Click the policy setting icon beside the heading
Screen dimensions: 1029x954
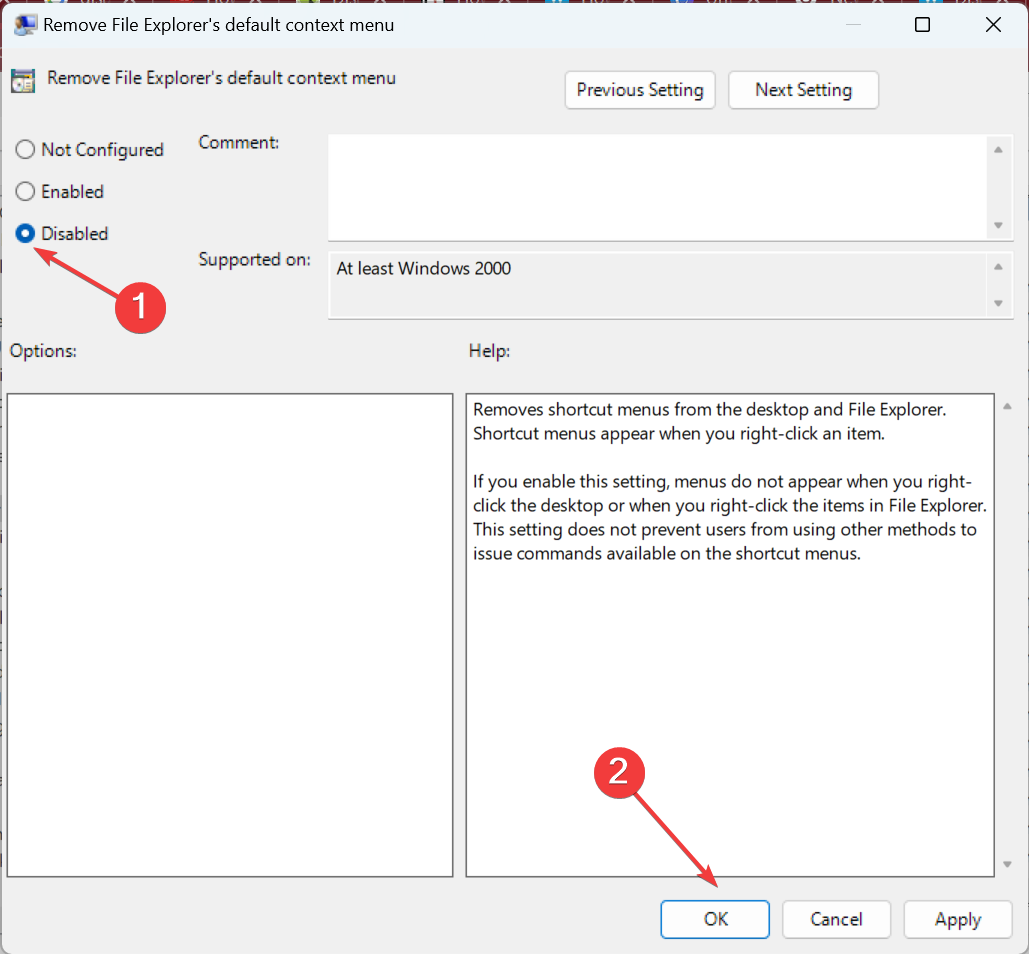click(23, 81)
